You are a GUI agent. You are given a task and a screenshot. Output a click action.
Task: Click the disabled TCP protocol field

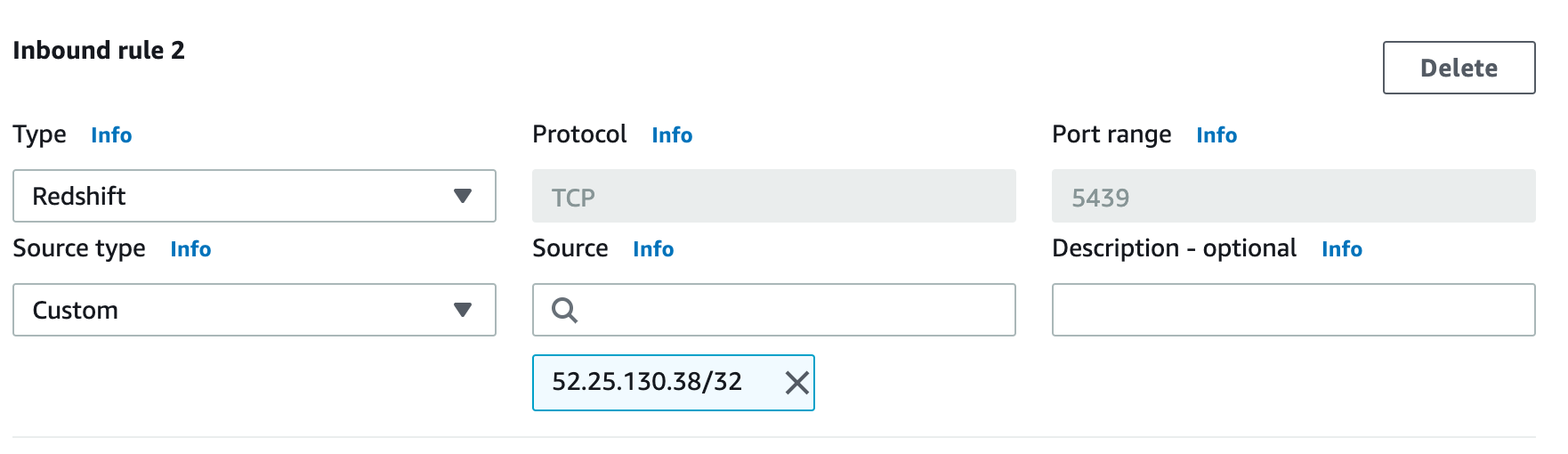point(773,197)
